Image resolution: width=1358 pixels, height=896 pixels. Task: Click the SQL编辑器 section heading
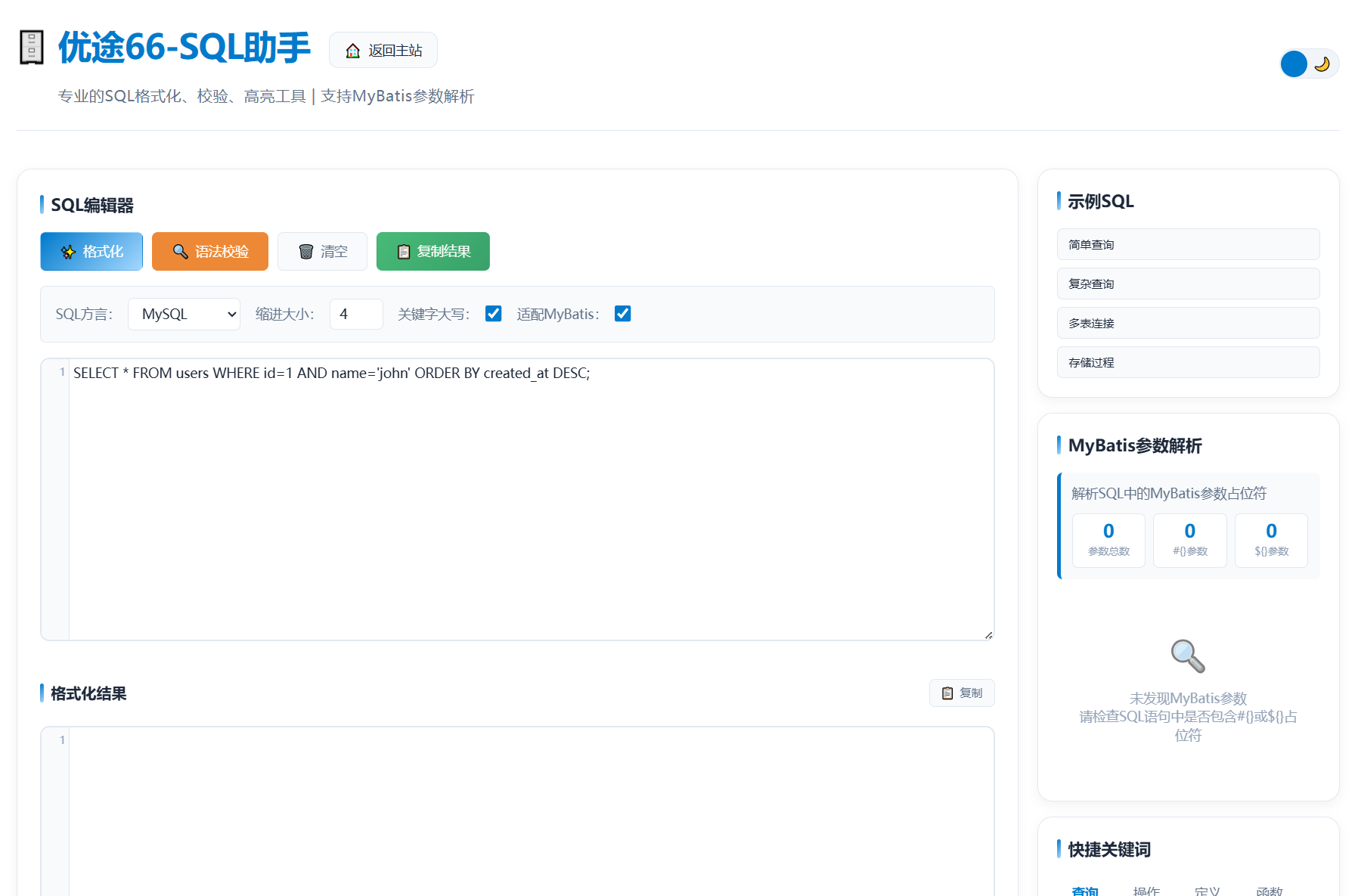tap(92, 205)
